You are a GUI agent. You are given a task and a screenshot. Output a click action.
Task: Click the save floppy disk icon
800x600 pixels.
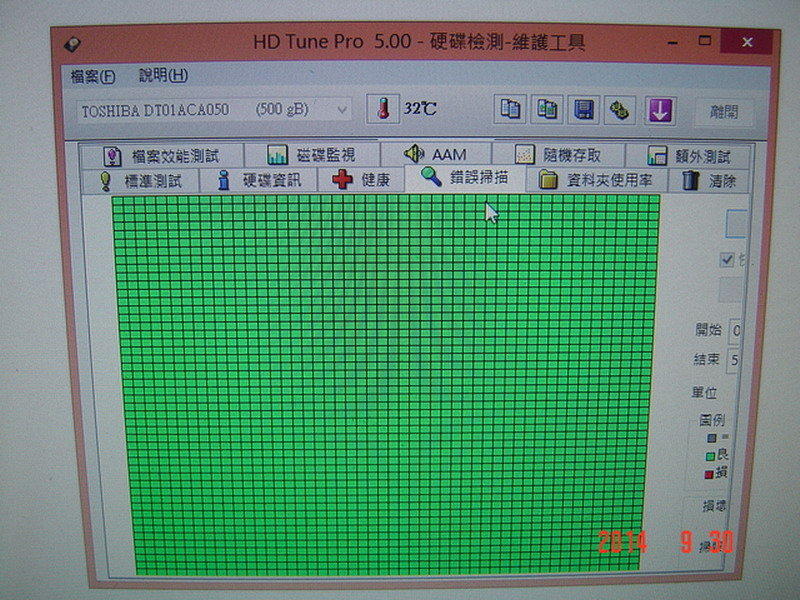[584, 110]
